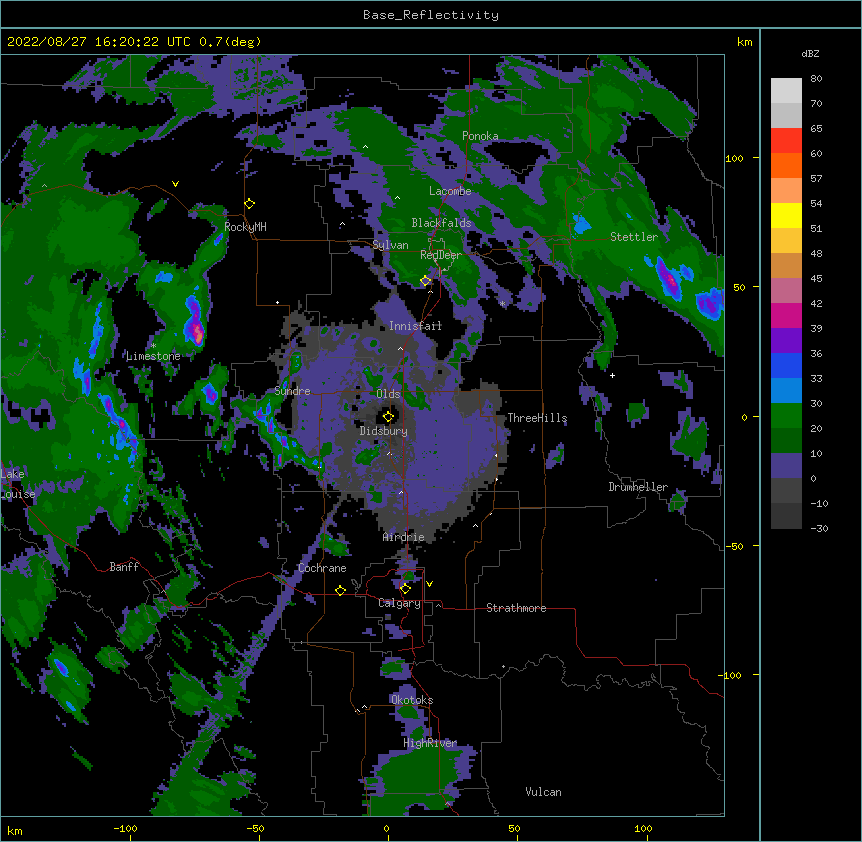Screen dimensions: 862x842
Task: Click the dBZ legend heading
Action: tap(810, 54)
